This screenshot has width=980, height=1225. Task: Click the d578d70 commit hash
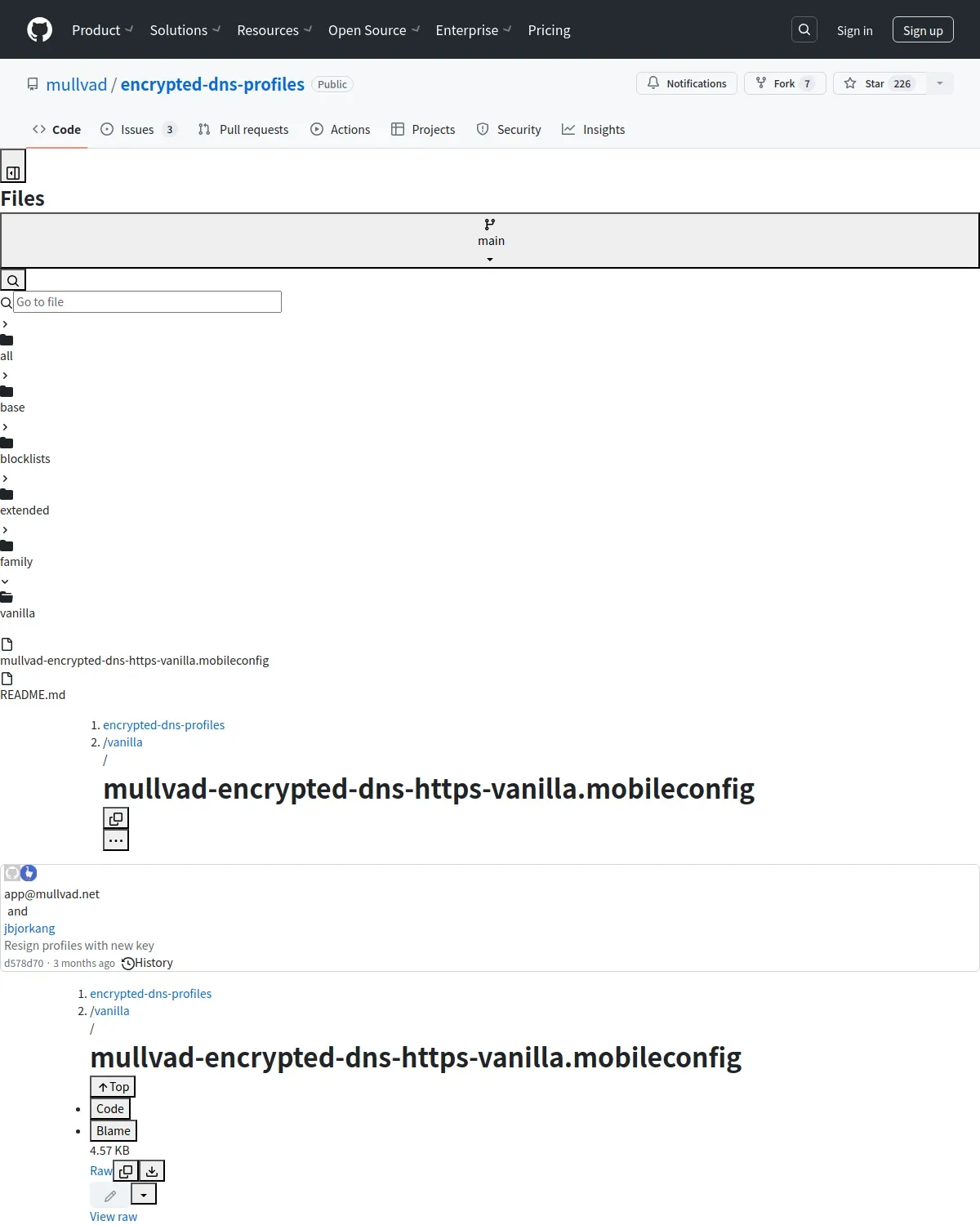[x=24, y=964]
